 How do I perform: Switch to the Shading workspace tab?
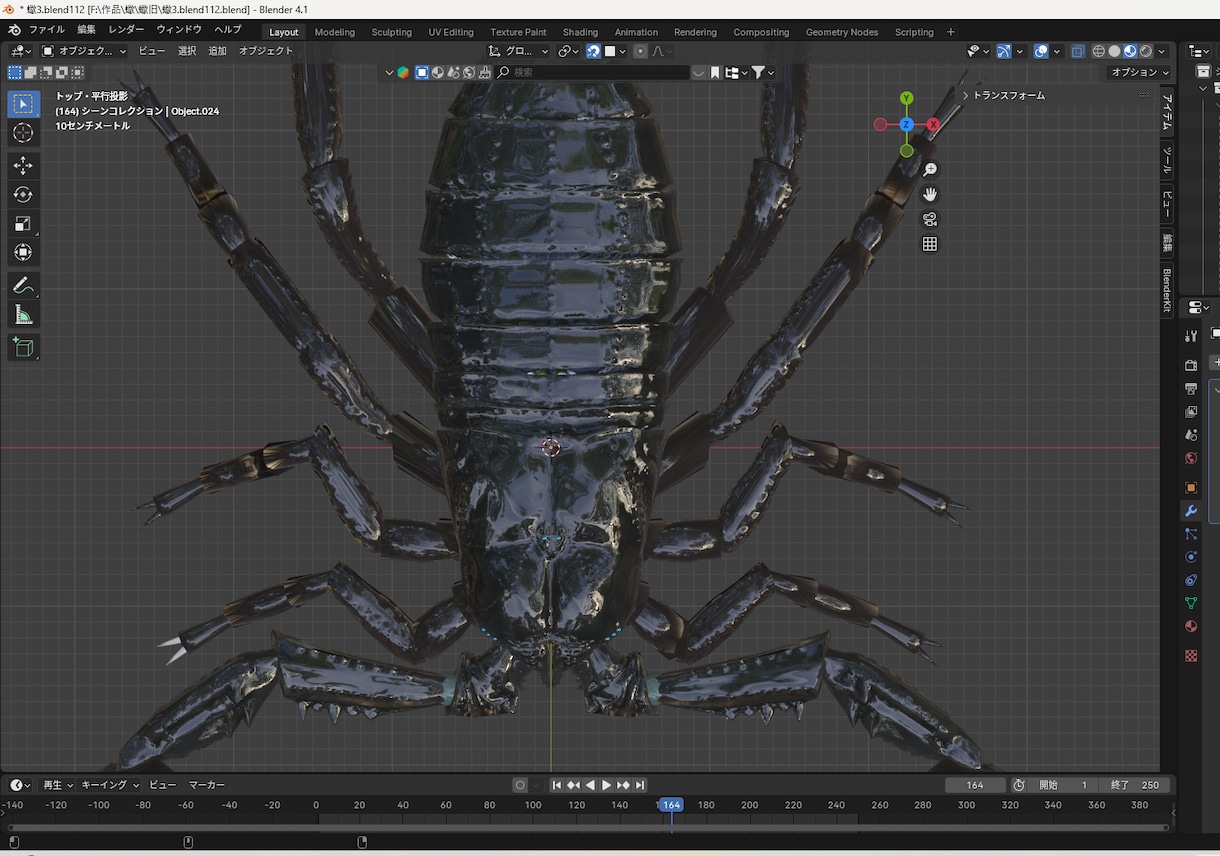coord(580,32)
